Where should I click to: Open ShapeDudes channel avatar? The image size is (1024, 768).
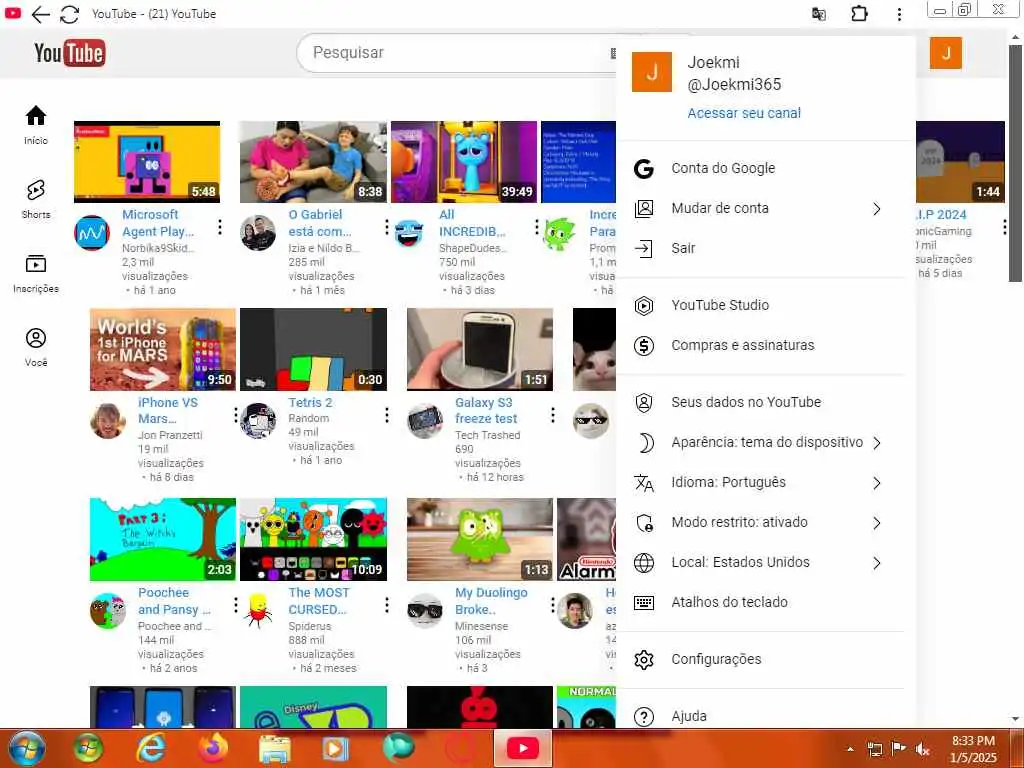pyautogui.click(x=409, y=233)
